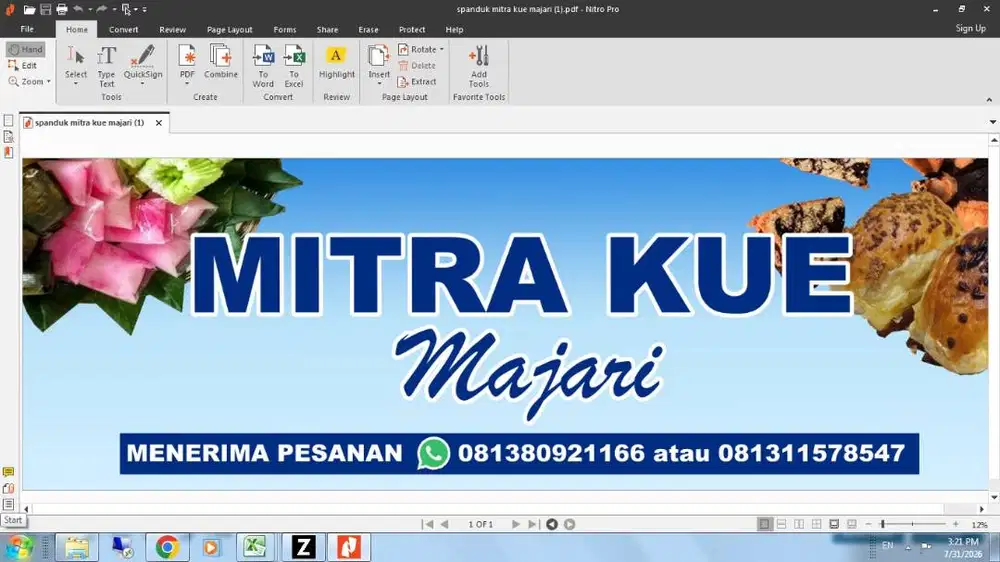Click the Combine files icon

click(221, 61)
